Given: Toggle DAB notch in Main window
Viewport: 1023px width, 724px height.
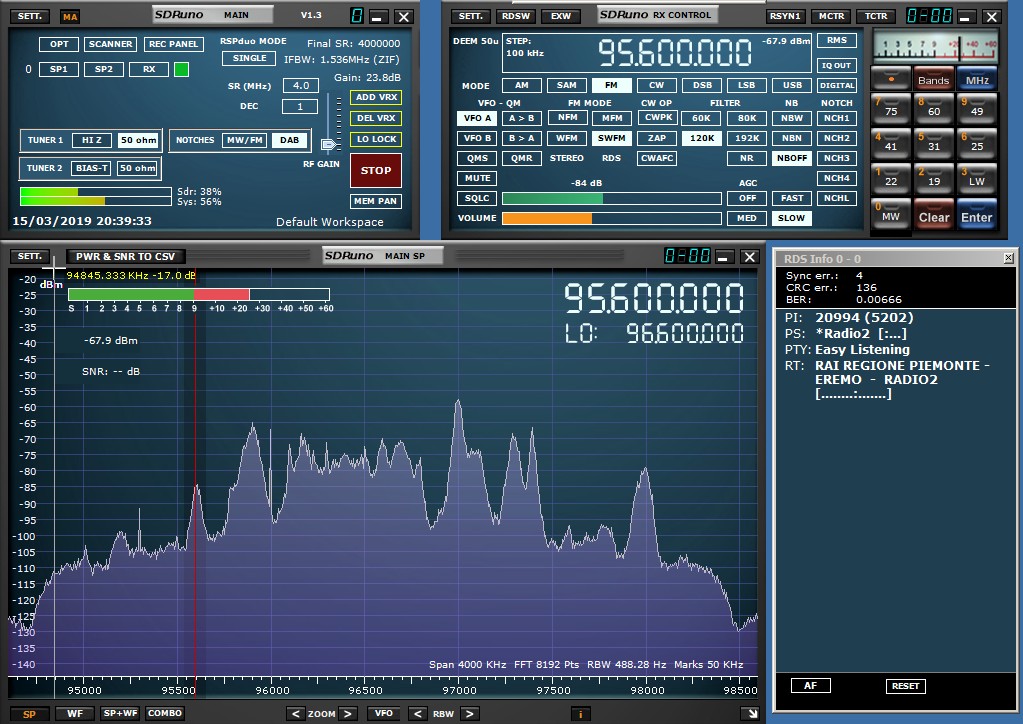Looking at the screenshot, I should 289,140.
